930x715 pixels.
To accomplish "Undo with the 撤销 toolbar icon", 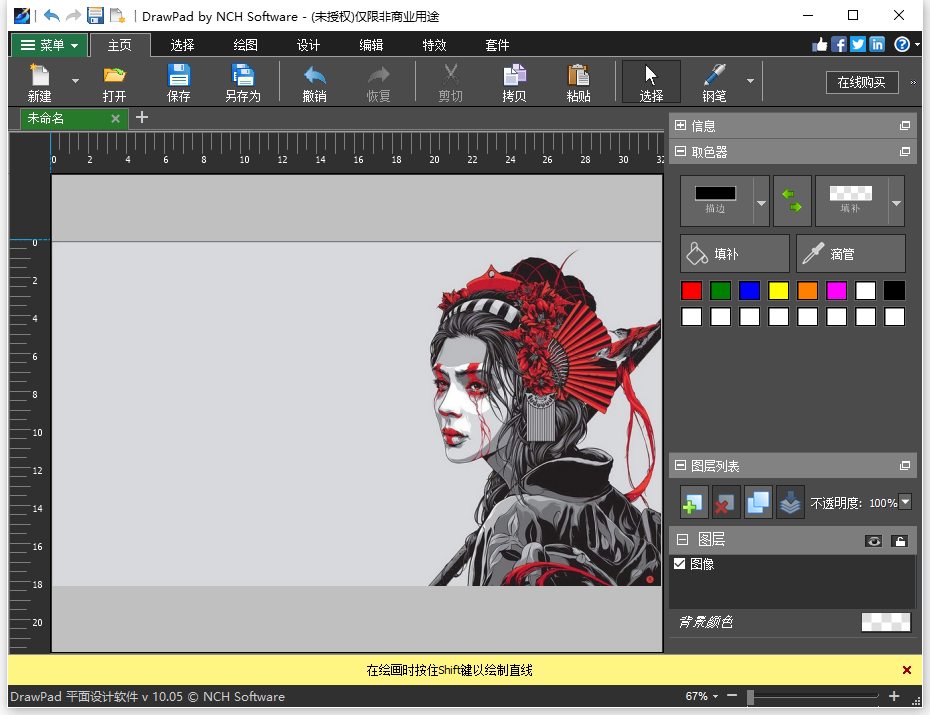I will (314, 82).
